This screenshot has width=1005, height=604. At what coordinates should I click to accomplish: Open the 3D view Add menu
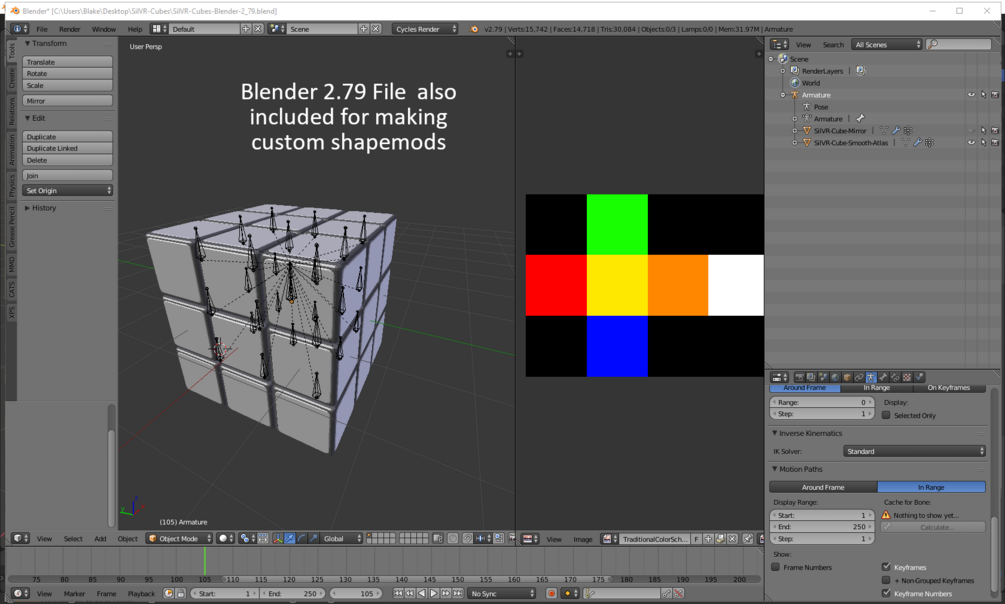point(100,539)
